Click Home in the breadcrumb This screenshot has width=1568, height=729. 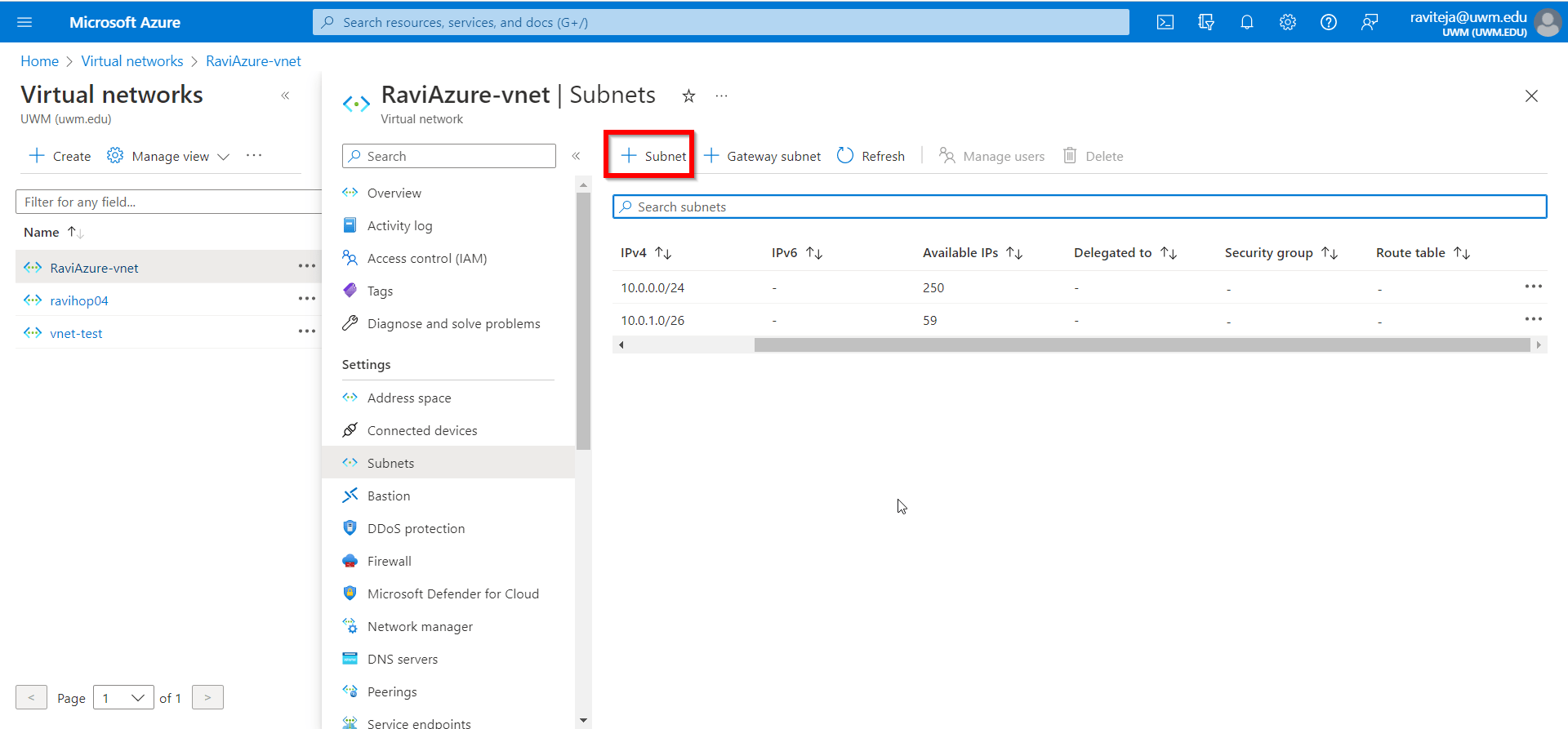pyautogui.click(x=39, y=61)
